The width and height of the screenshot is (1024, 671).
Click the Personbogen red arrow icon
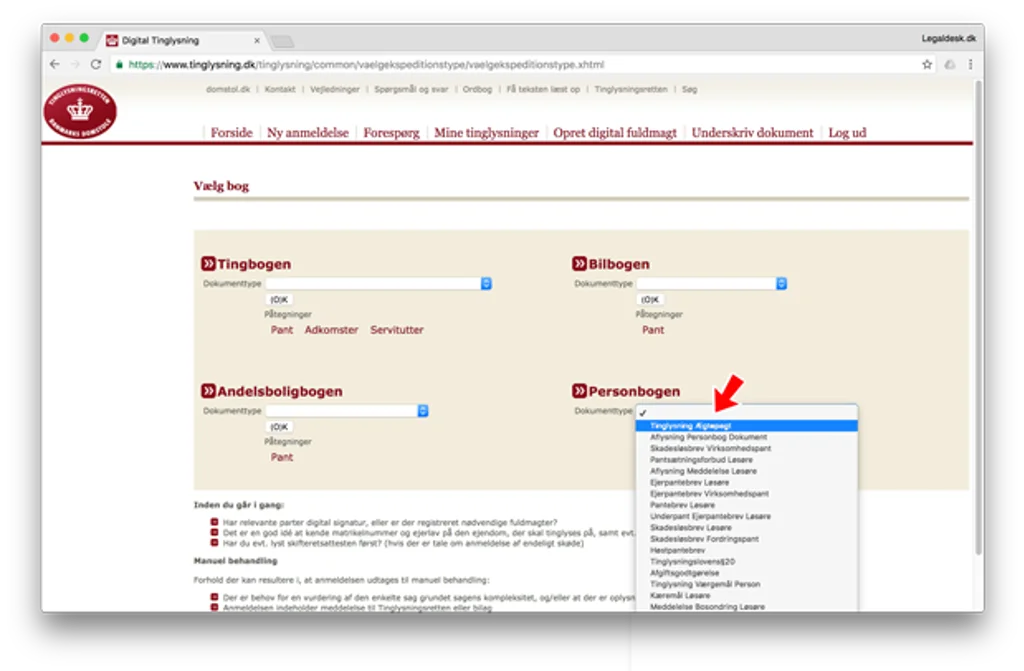point(579,391)
